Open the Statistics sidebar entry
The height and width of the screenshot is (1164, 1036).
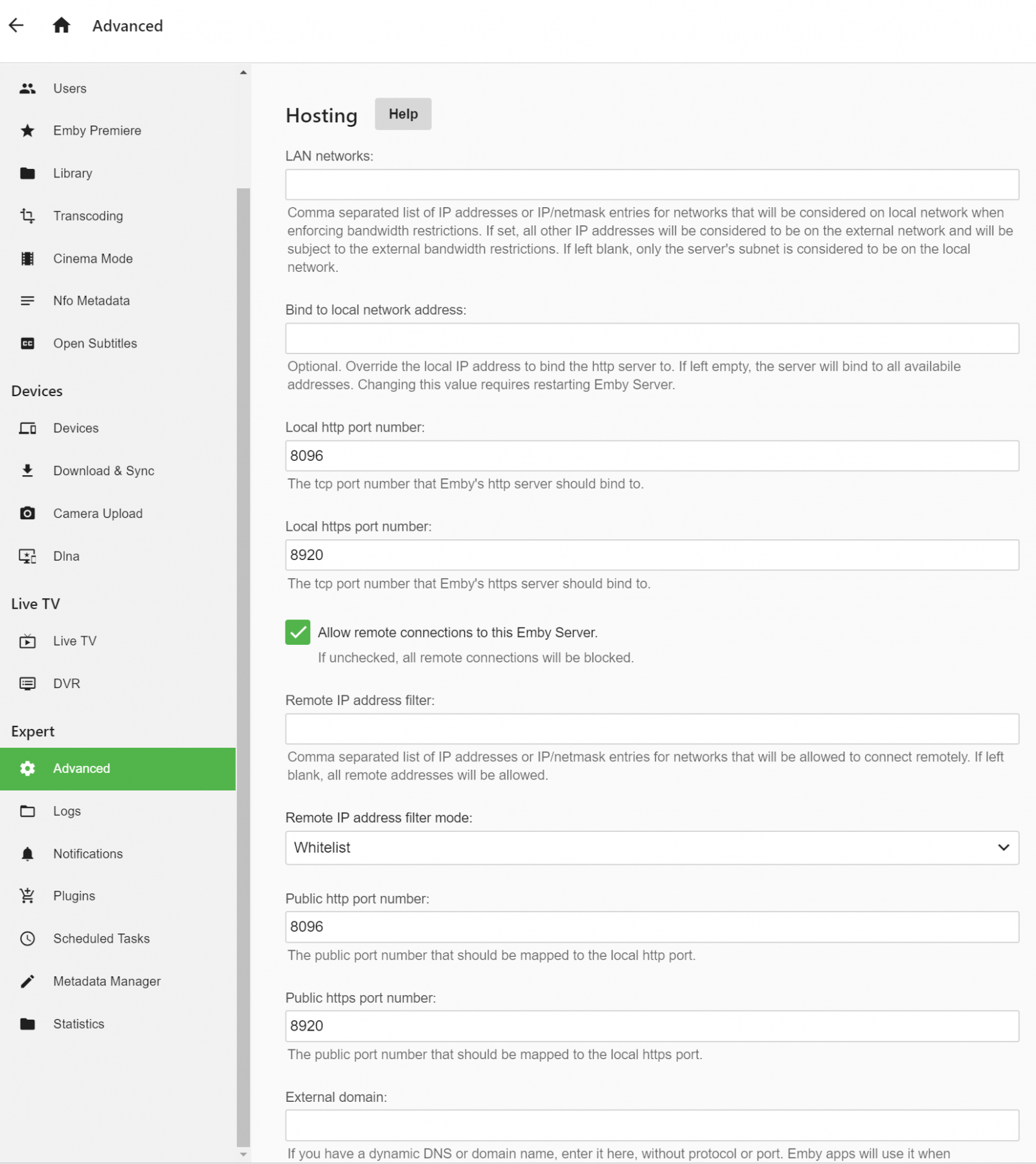[78, 1024]
